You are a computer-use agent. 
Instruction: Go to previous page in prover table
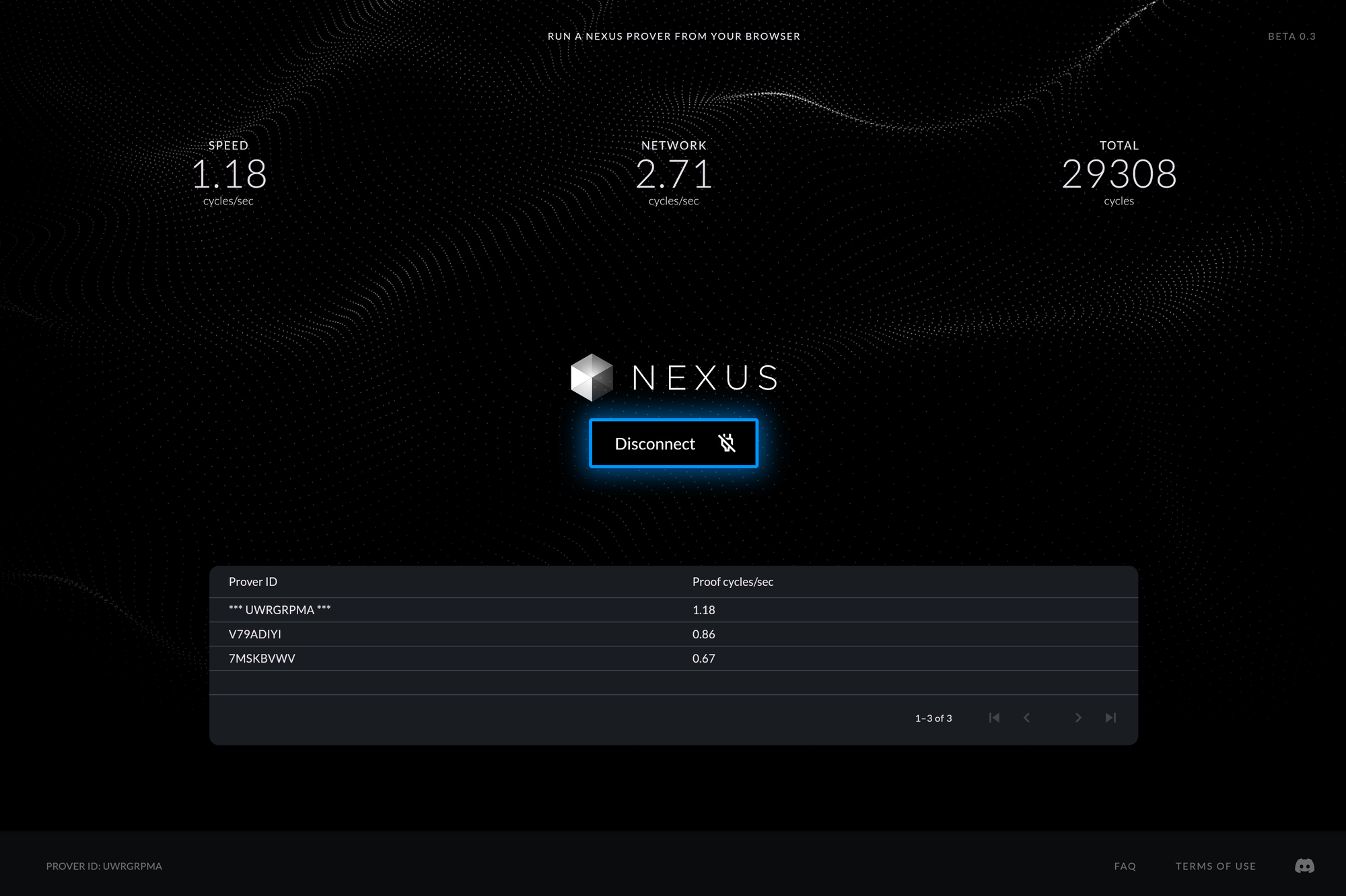(1026, 718)
